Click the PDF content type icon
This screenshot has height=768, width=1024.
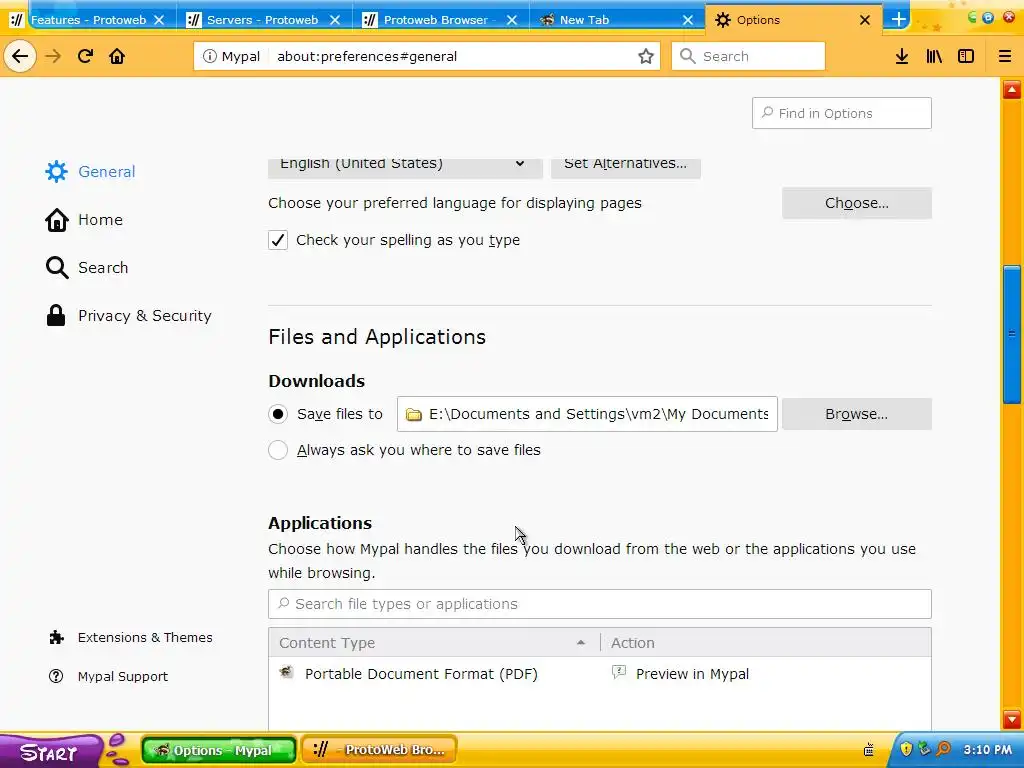click(286, 672)
